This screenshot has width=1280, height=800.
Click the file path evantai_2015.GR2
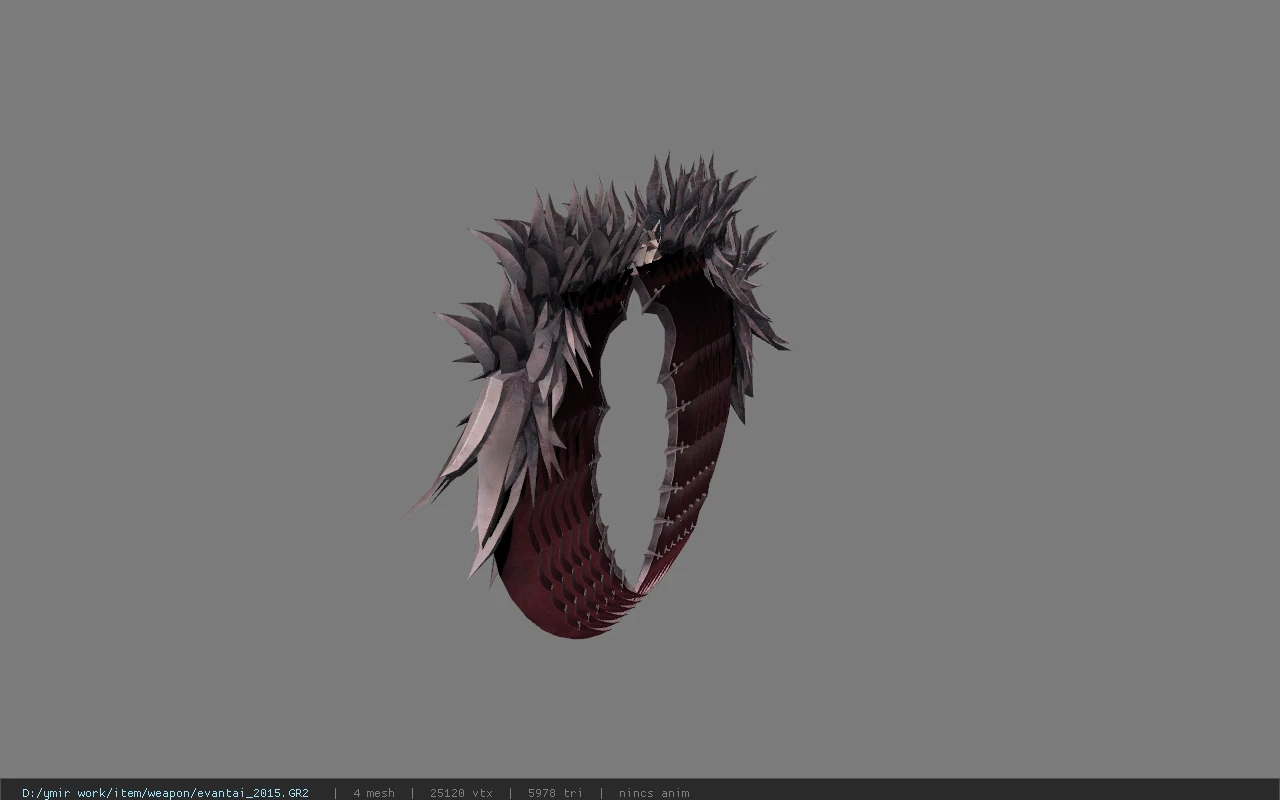[165, 793]
